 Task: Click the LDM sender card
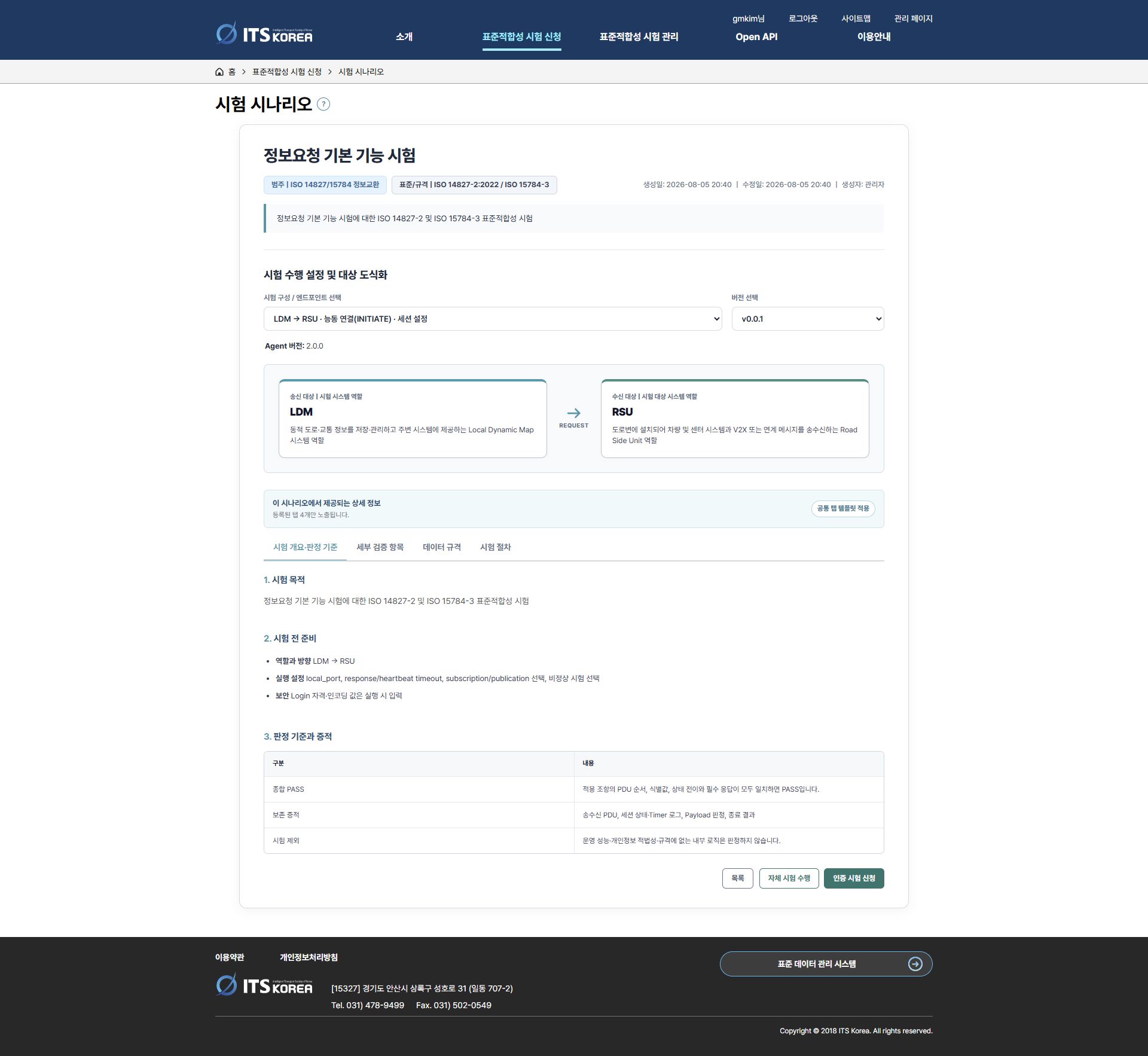[x=413, y=419]
